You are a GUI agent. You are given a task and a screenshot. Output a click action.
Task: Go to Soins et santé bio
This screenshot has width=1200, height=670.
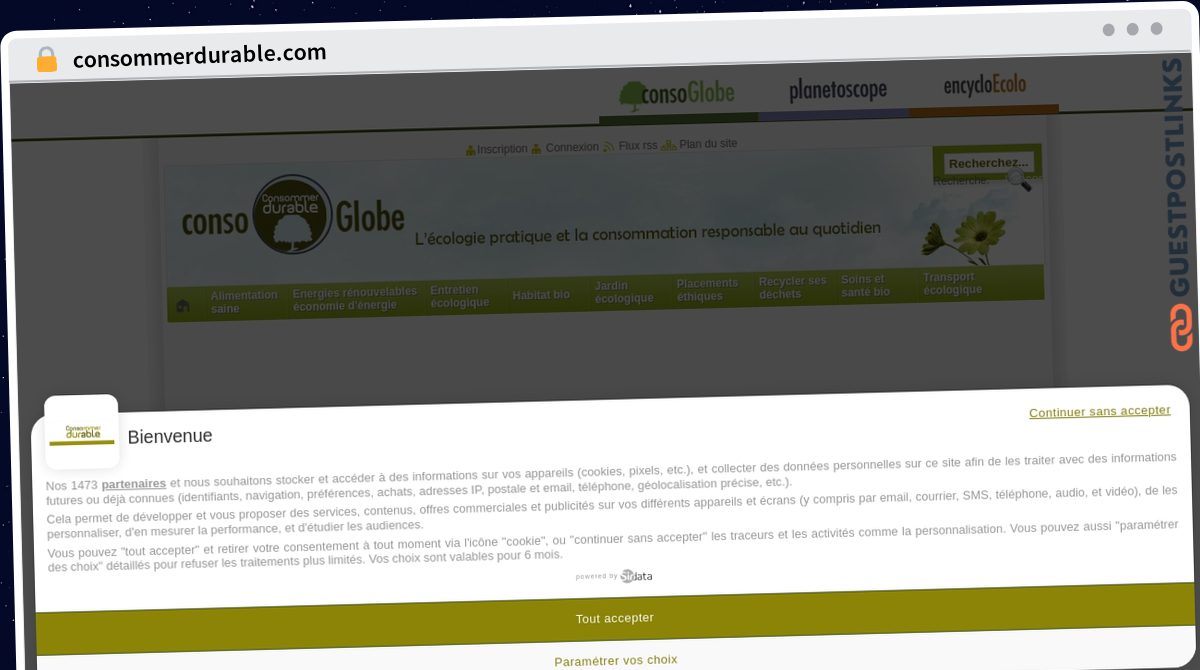(x=865, y=286)
